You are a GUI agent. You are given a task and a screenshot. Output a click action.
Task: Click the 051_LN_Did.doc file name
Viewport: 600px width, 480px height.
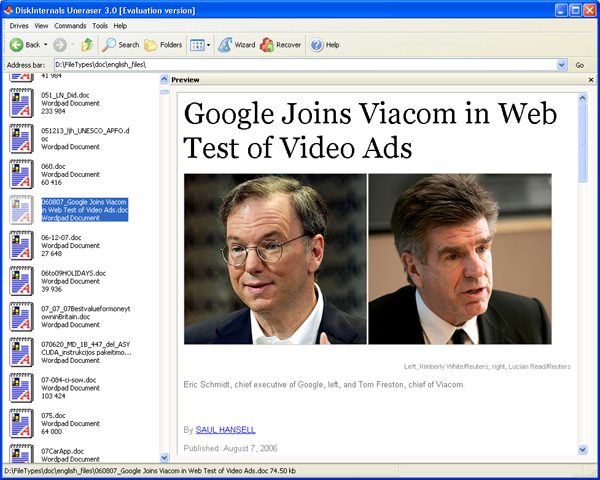tap(65, 95)
